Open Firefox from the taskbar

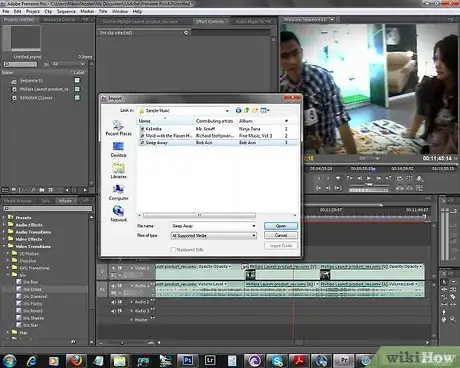(x=76, y=360)
